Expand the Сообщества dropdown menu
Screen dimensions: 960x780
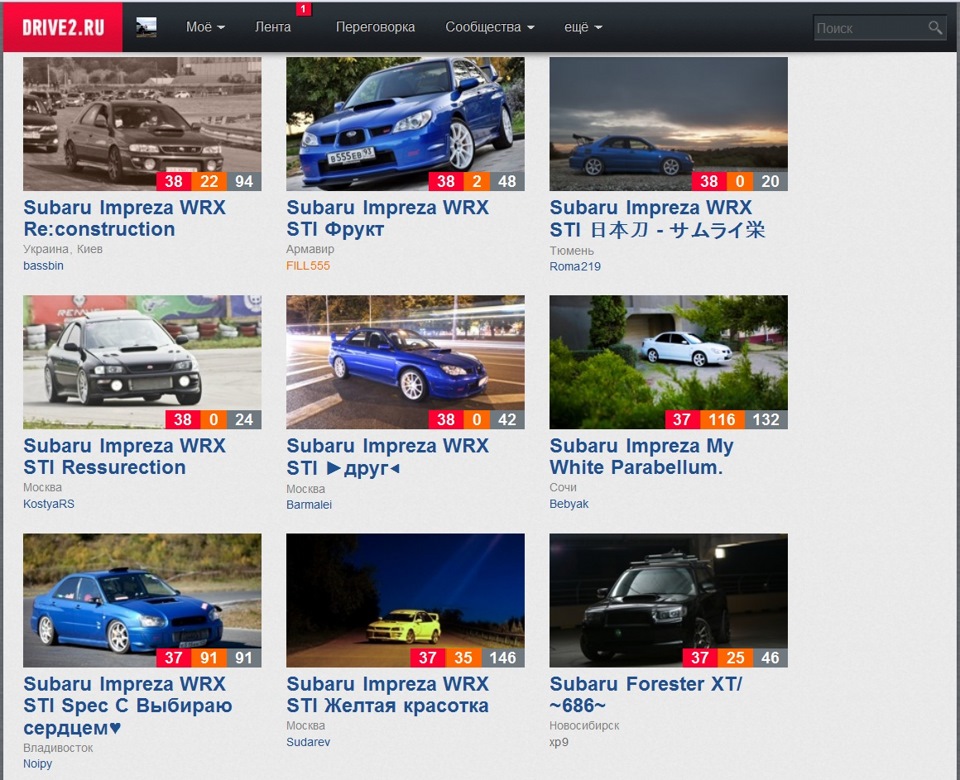pos(490,28)
